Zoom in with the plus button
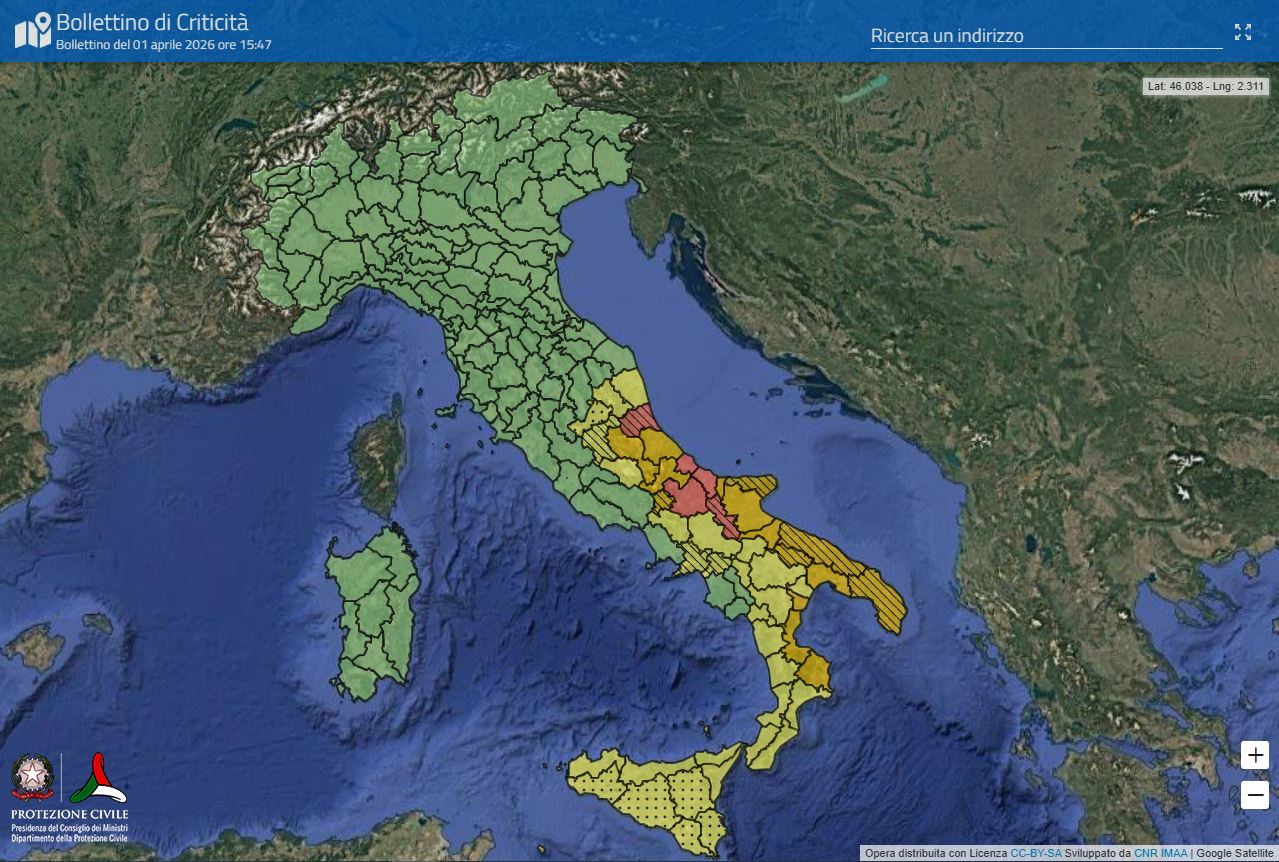Viewport: 1279px width, 862px height. click(x=1255, y=755)
